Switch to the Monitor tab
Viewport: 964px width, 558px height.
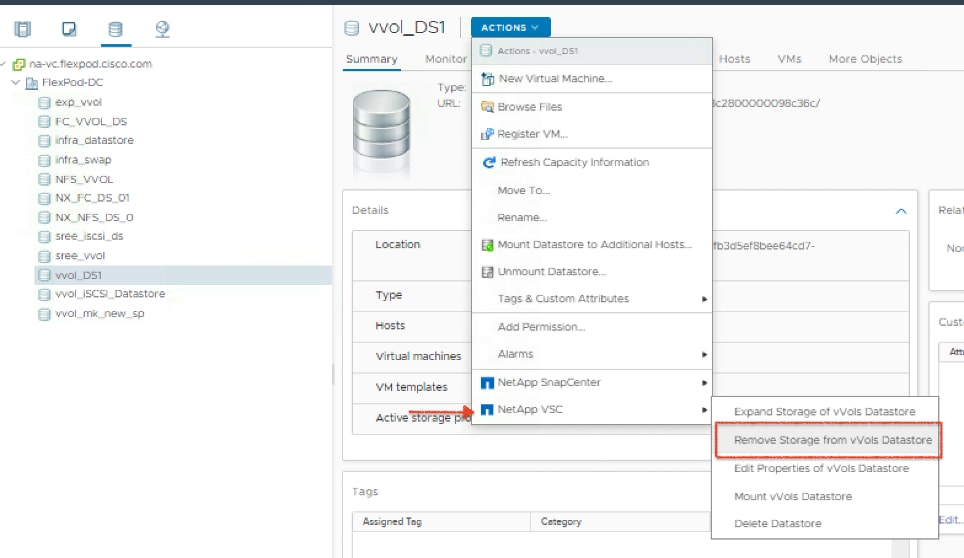click(446, 59)
